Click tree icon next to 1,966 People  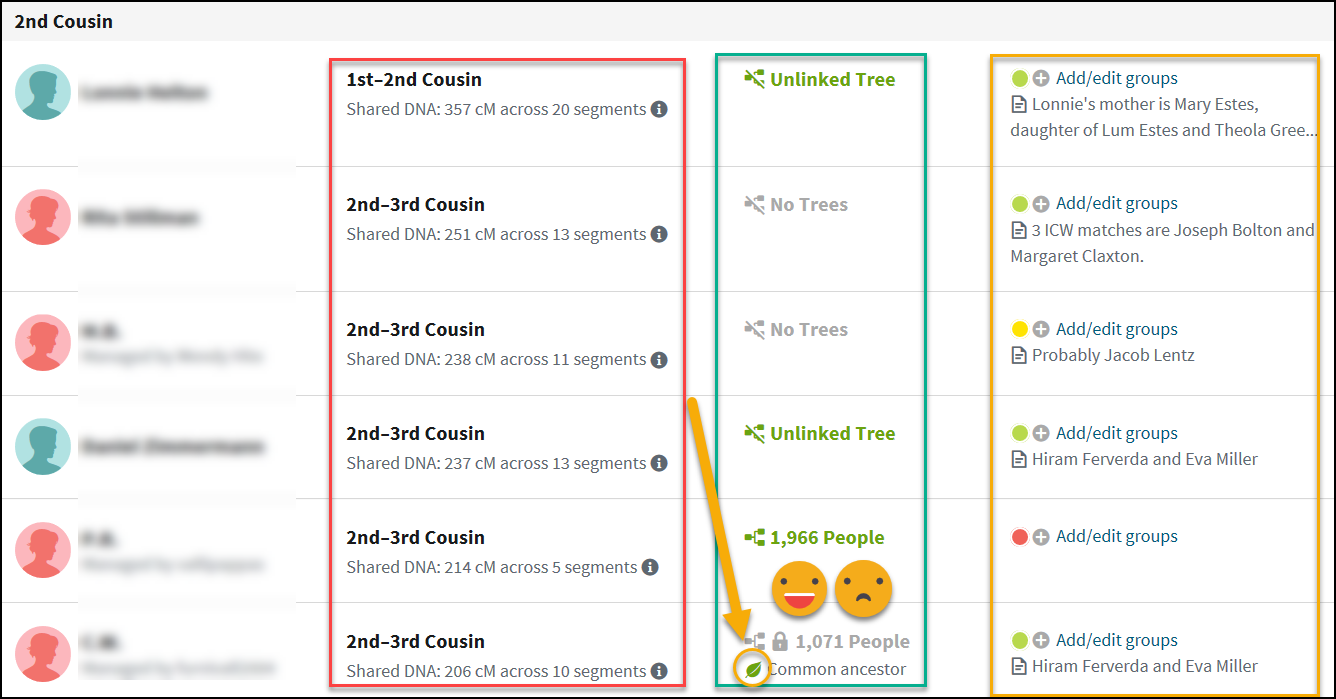[754, 538]
